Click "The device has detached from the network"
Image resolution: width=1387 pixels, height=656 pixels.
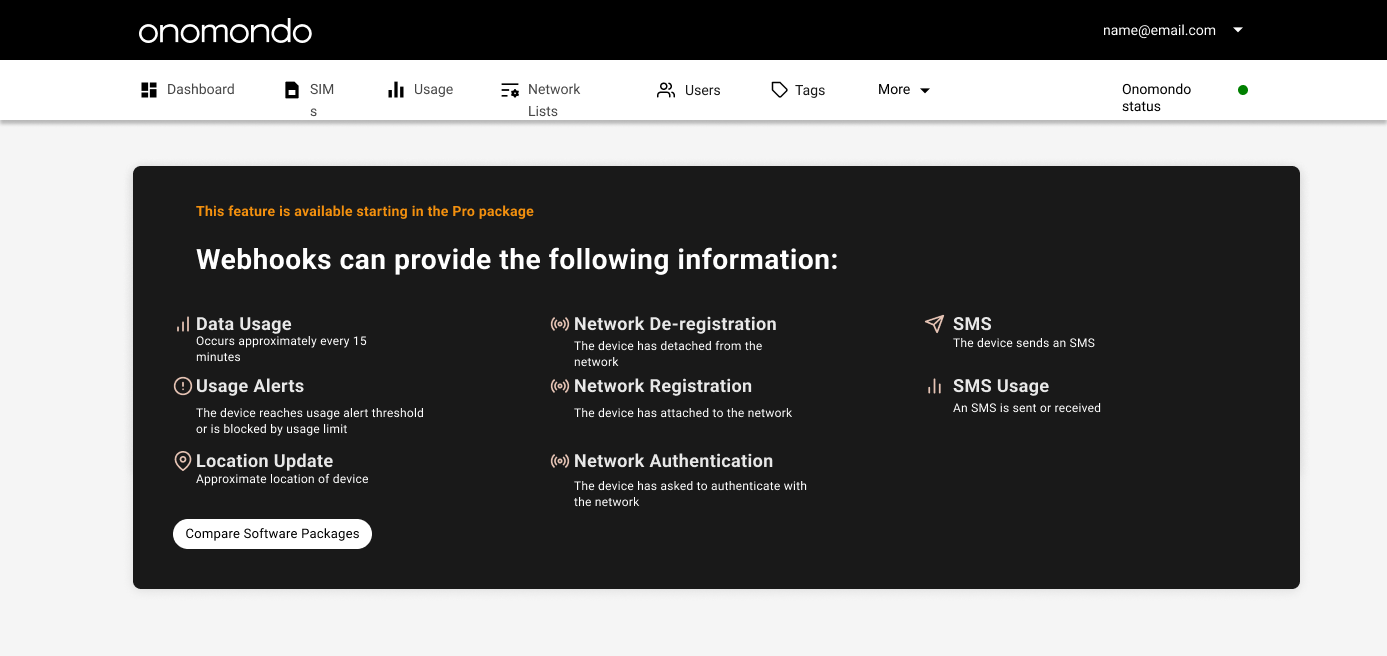(668, 354)
